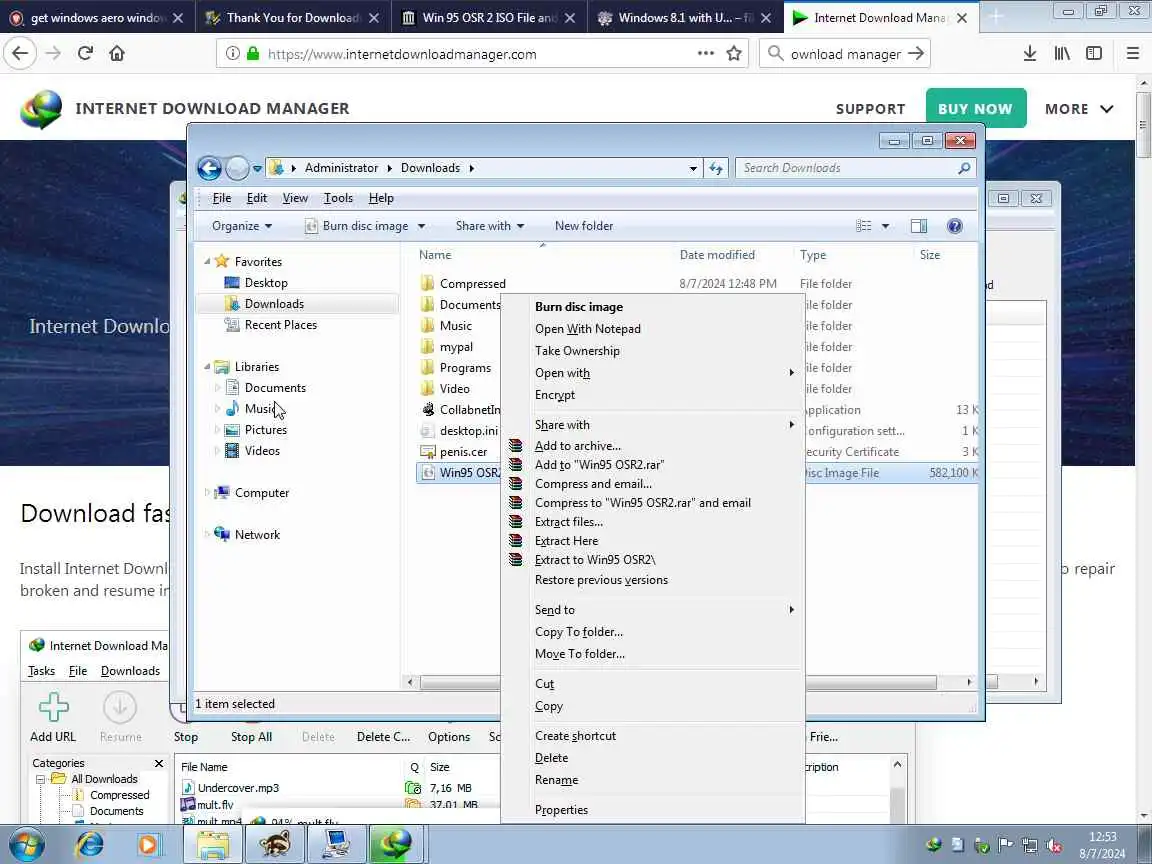The width and height of the screenshot is (1152, 864).
Task: Select the Compressed folder row
Action: (x=697, y=284)
